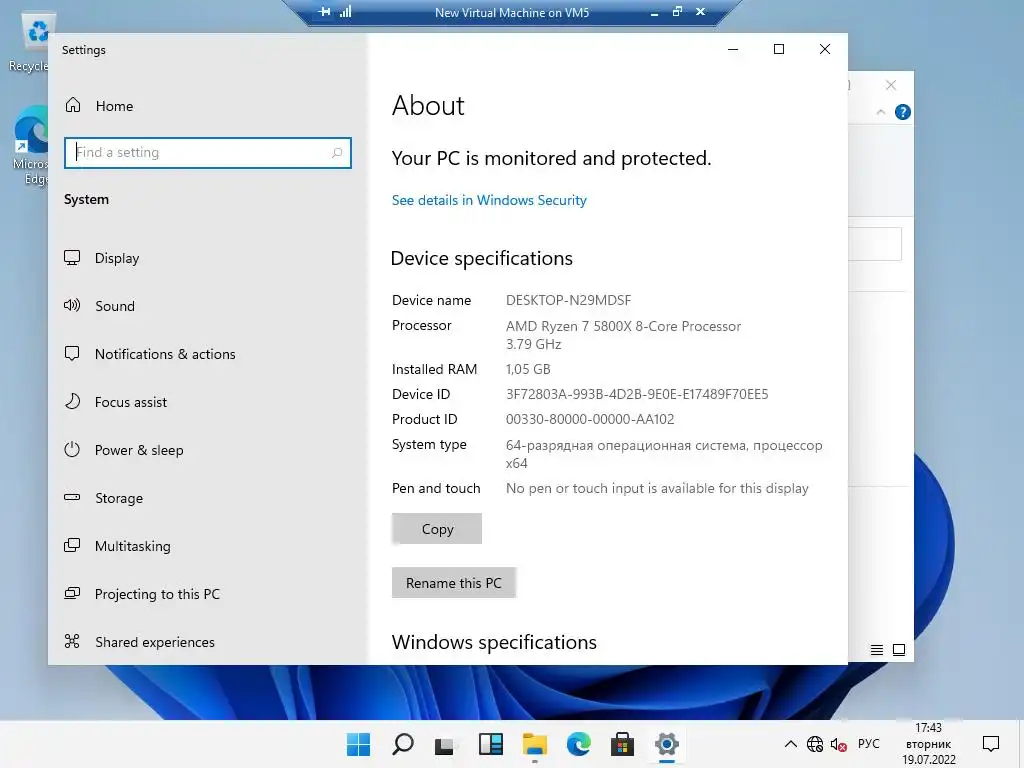
Task: Click the Power & sleep power icon
Action: point(72,449)
